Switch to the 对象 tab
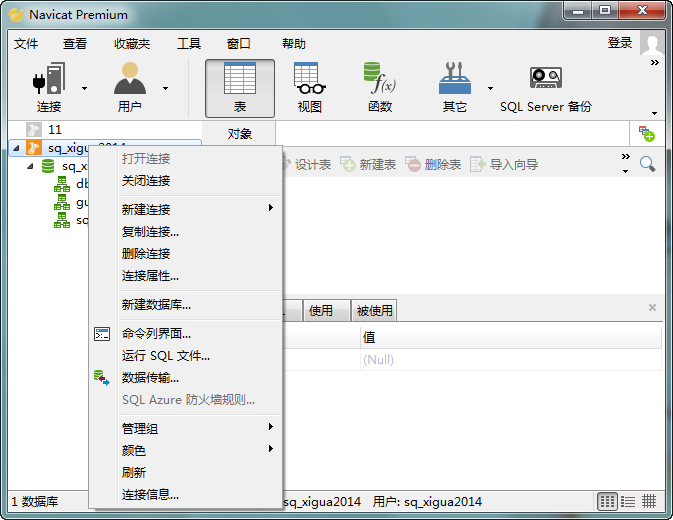Screen dimensions: 673x520 239,134
